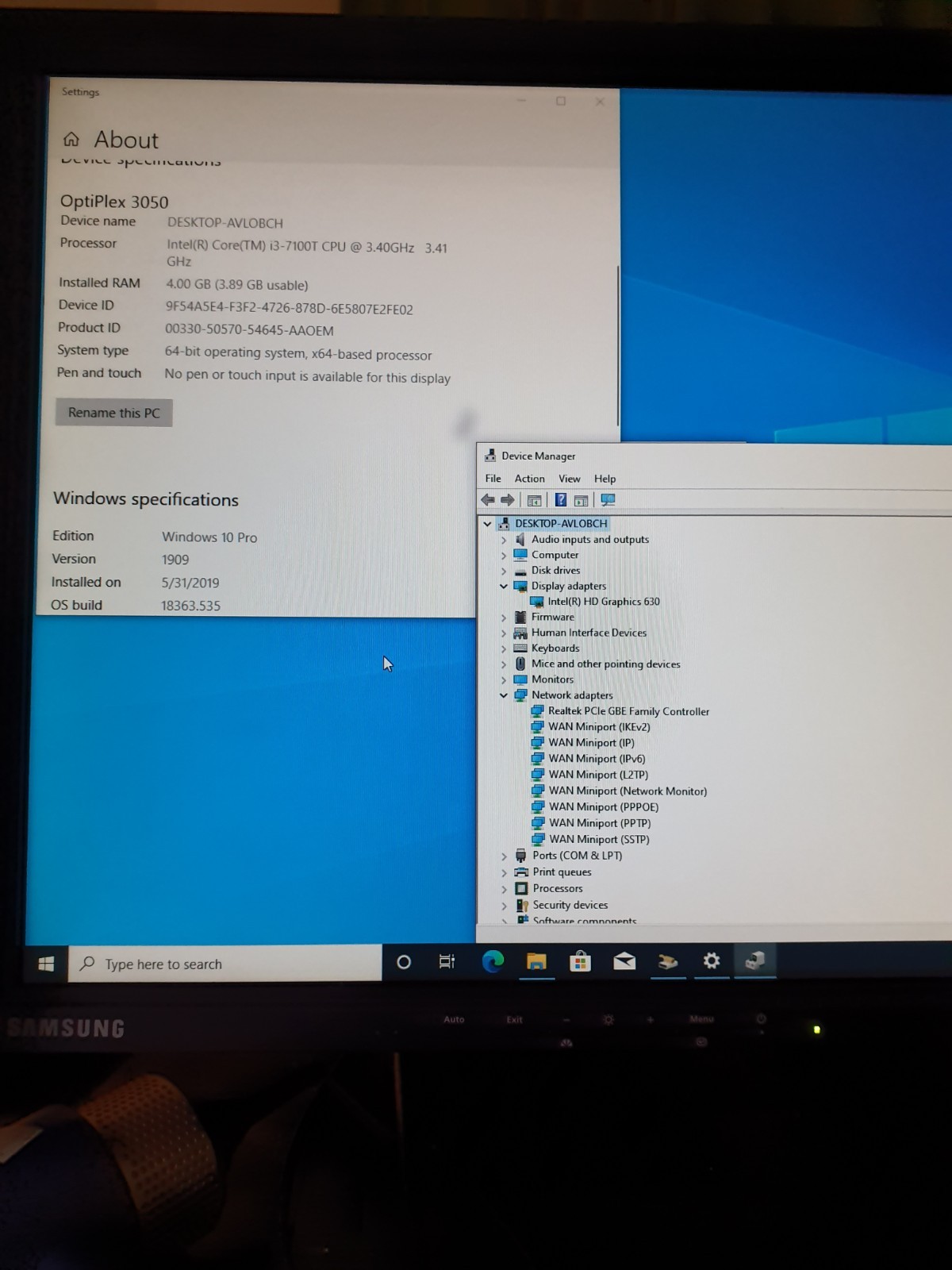Screen dimensions: 952x1270
Task: Select WAN Miniport (IPv6) adapter
Action: pyautogui.click(x=597, y=759)
